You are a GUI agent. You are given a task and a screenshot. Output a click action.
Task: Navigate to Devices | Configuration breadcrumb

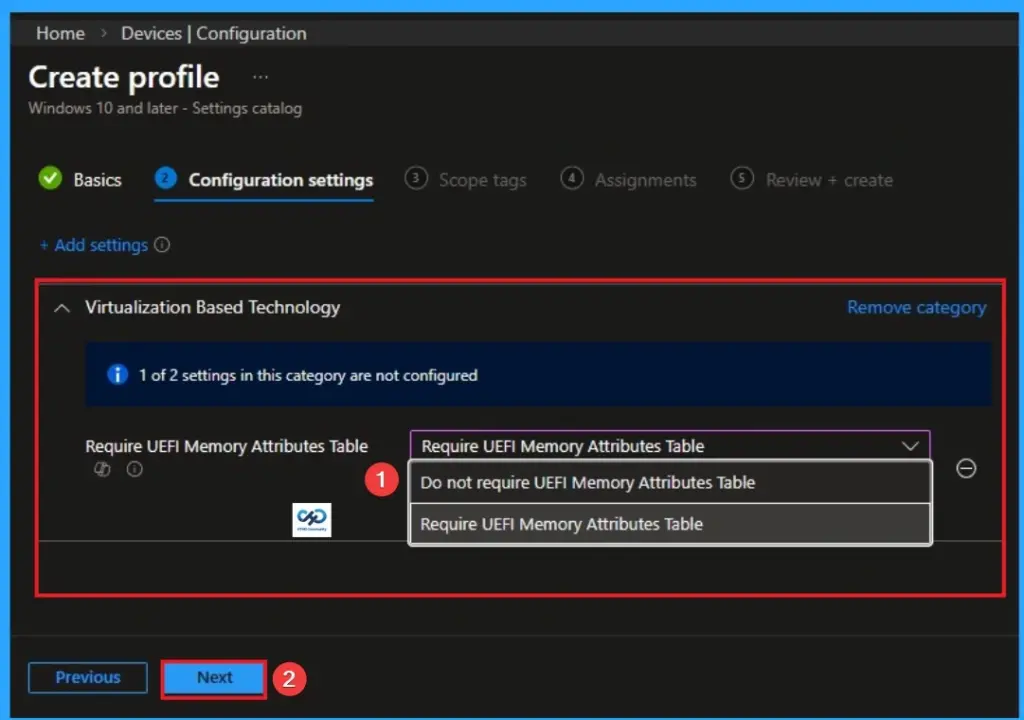[x=212, y=33]
